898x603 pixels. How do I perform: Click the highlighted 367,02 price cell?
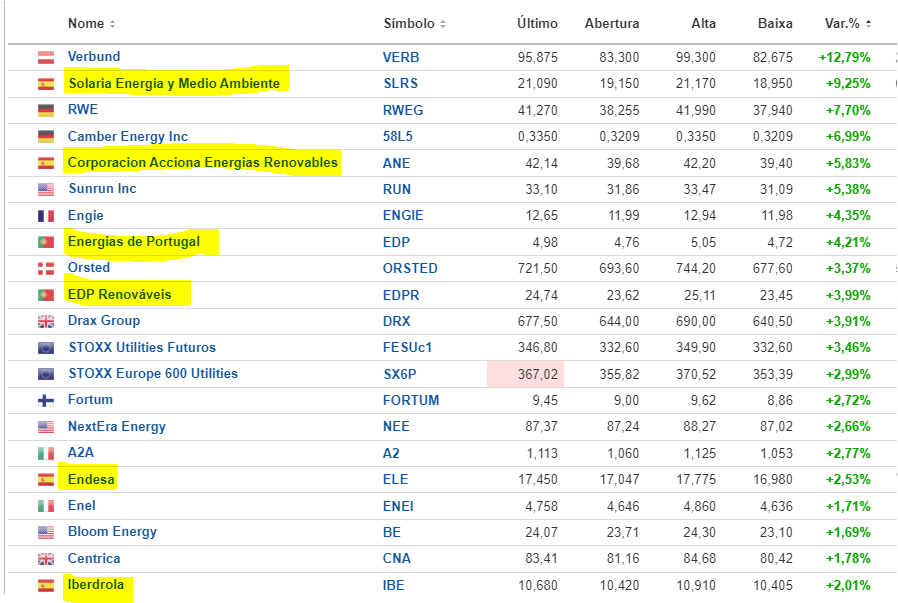(526, 374)
